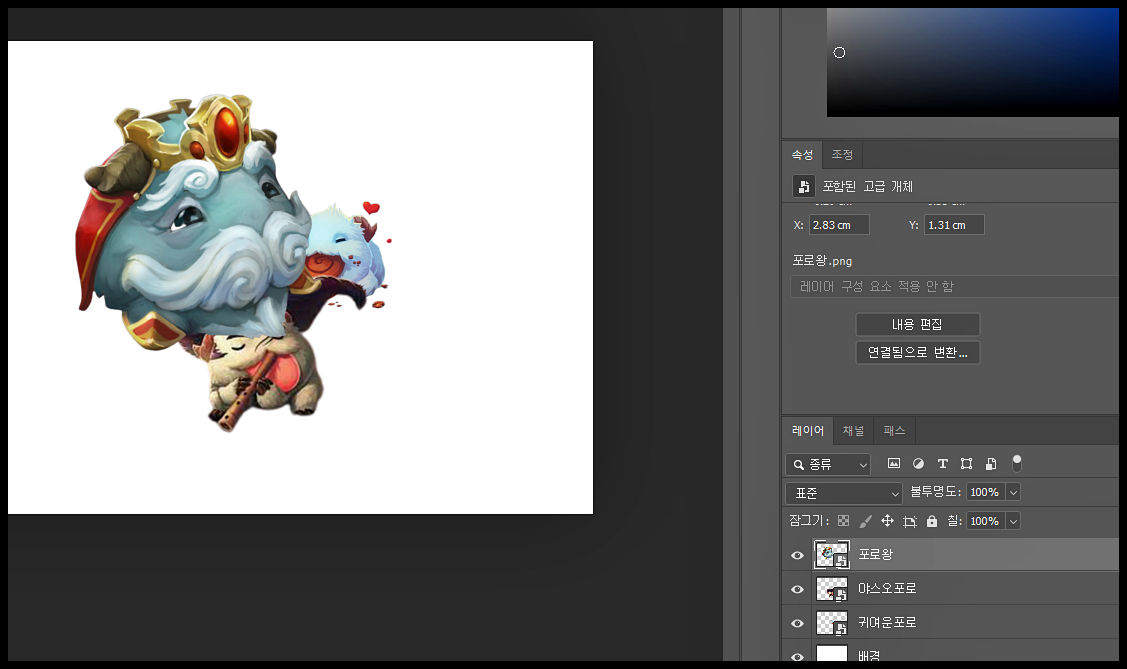Click the 불투명도 label
This screenshot has width=1127, height=669.
(935, 492)
